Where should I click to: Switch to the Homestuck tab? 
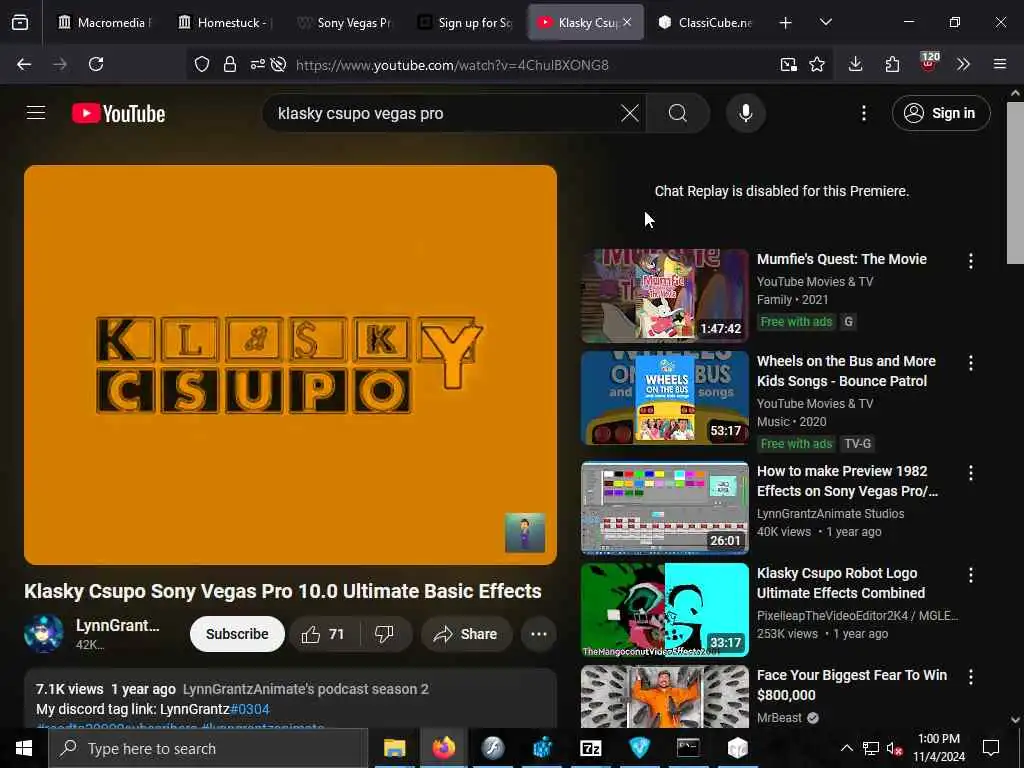tap(225, 22)
